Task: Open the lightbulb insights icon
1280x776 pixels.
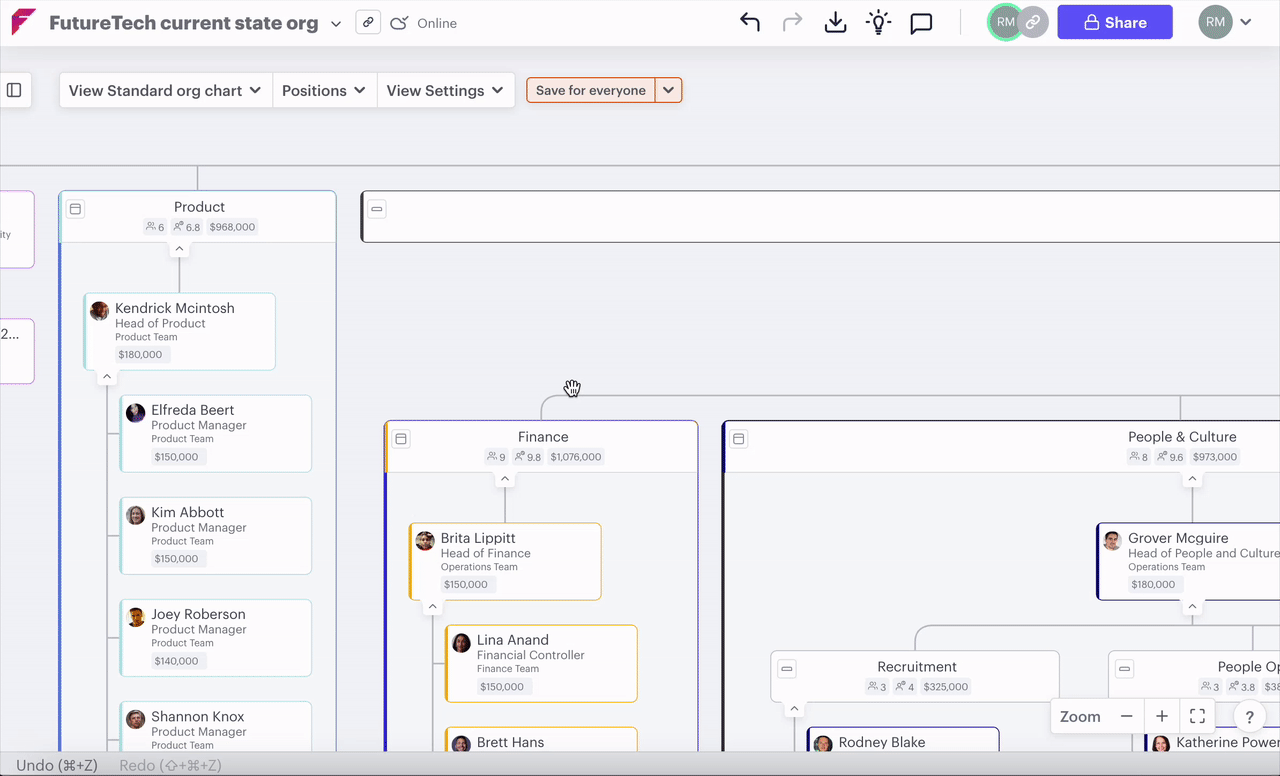Action: point(878,22)
